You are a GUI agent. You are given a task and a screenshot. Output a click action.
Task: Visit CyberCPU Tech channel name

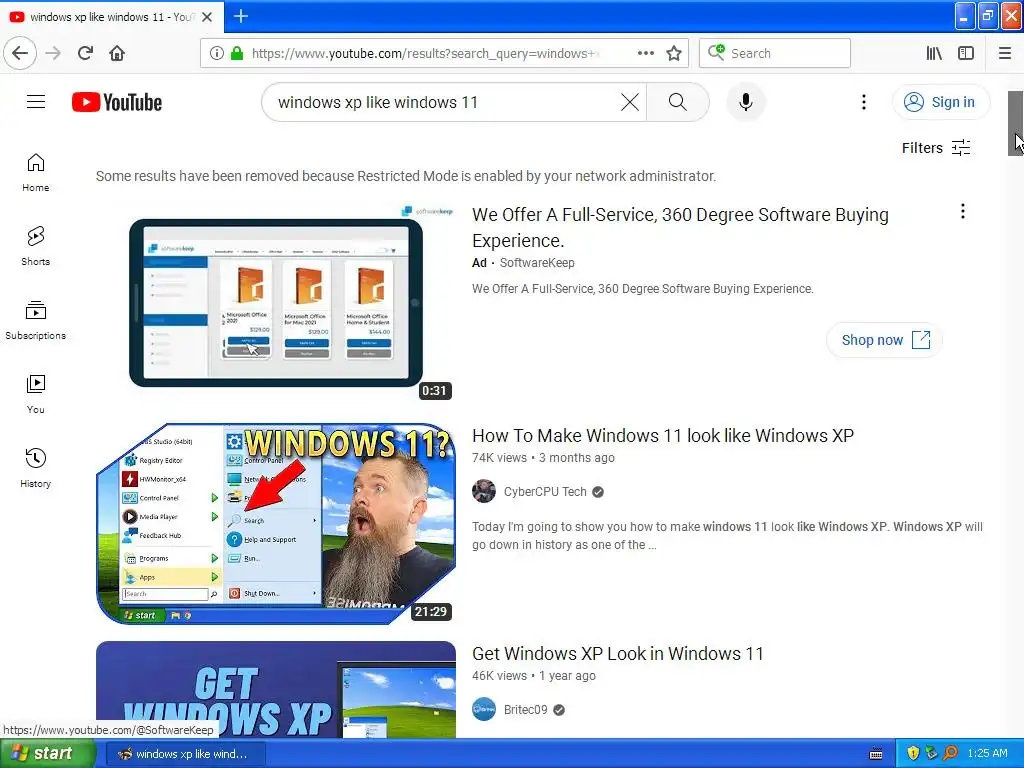pyautogui.click(x=545, y=492)
